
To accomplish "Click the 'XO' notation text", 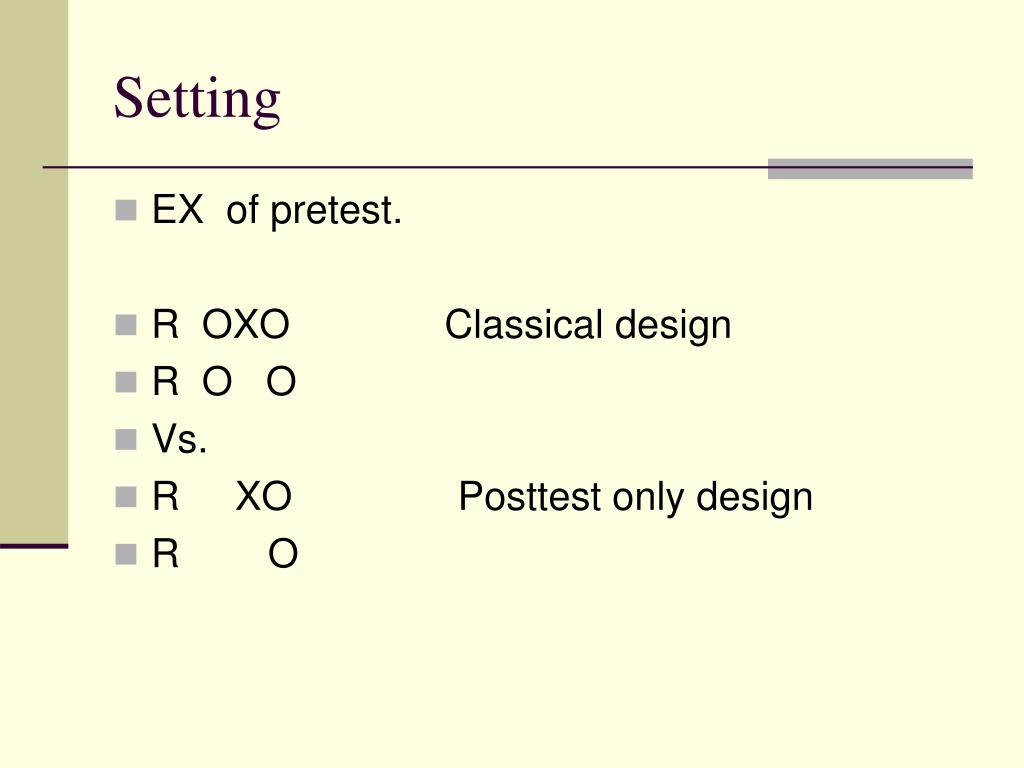I will point(263,496).
